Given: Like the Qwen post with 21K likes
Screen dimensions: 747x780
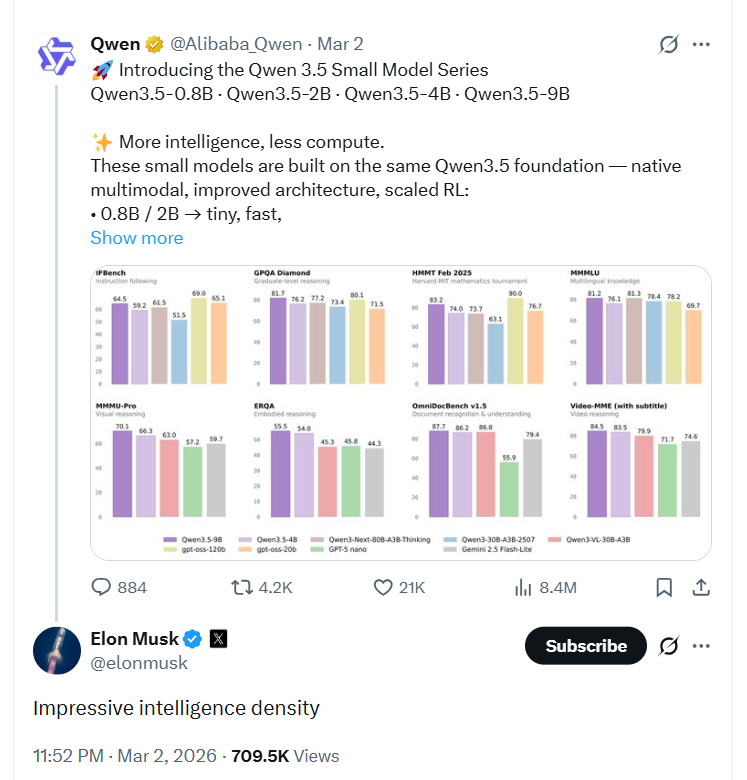Looking at the screenshot, I should [x=385, y=587].
